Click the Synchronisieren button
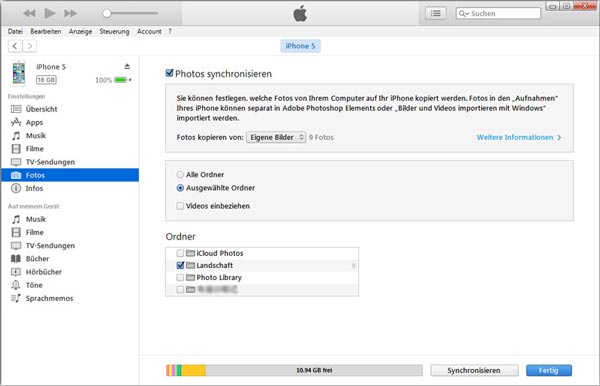Screen dimensions: 600x386 coord(474,370)
